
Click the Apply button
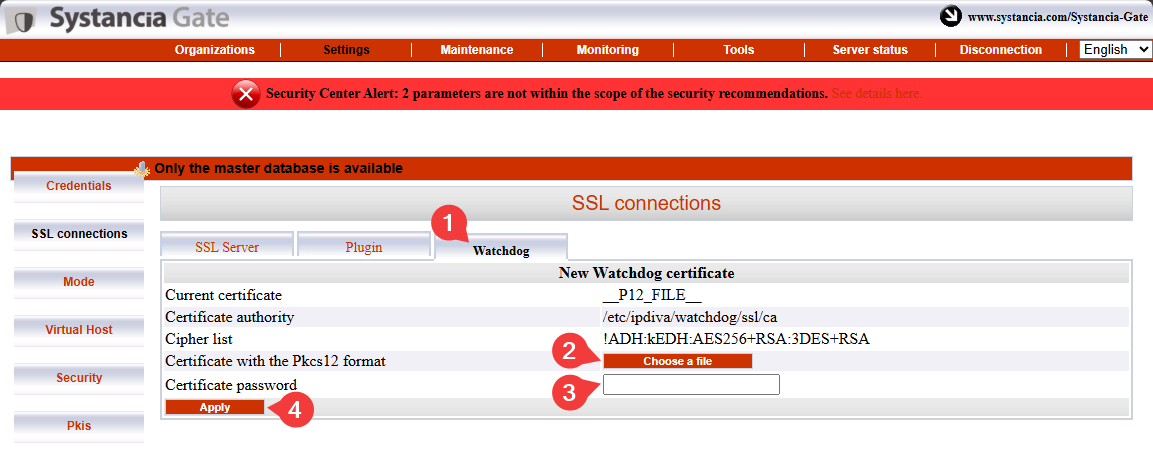(x=215, y=407)
